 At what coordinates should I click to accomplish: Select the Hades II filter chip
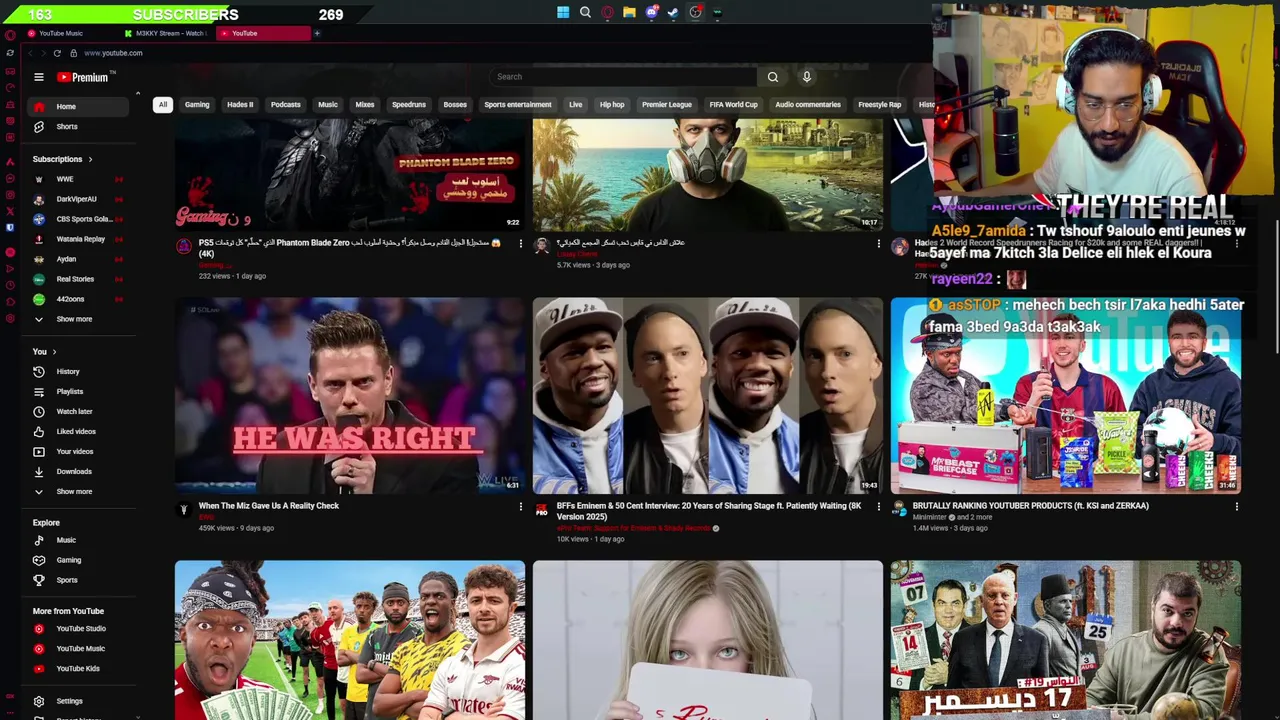[x=240, y=104]
